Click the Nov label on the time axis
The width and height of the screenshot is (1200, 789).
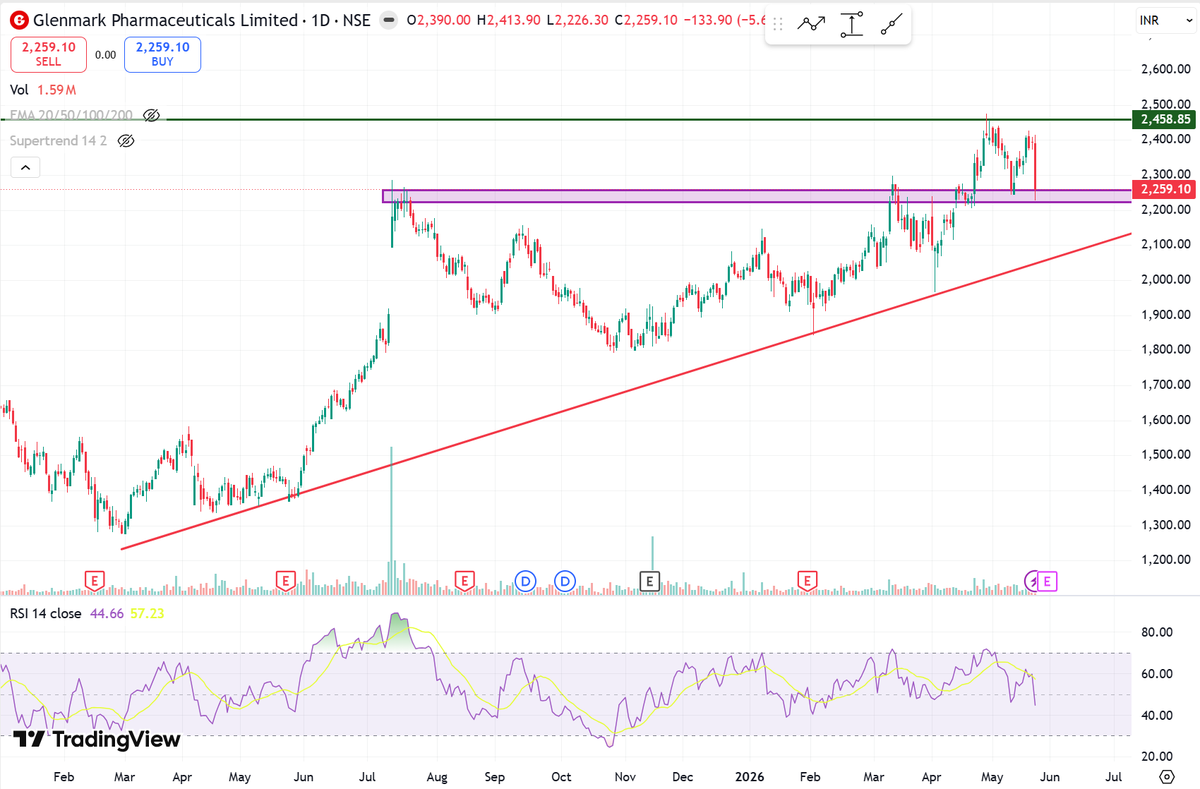(625, 776)
